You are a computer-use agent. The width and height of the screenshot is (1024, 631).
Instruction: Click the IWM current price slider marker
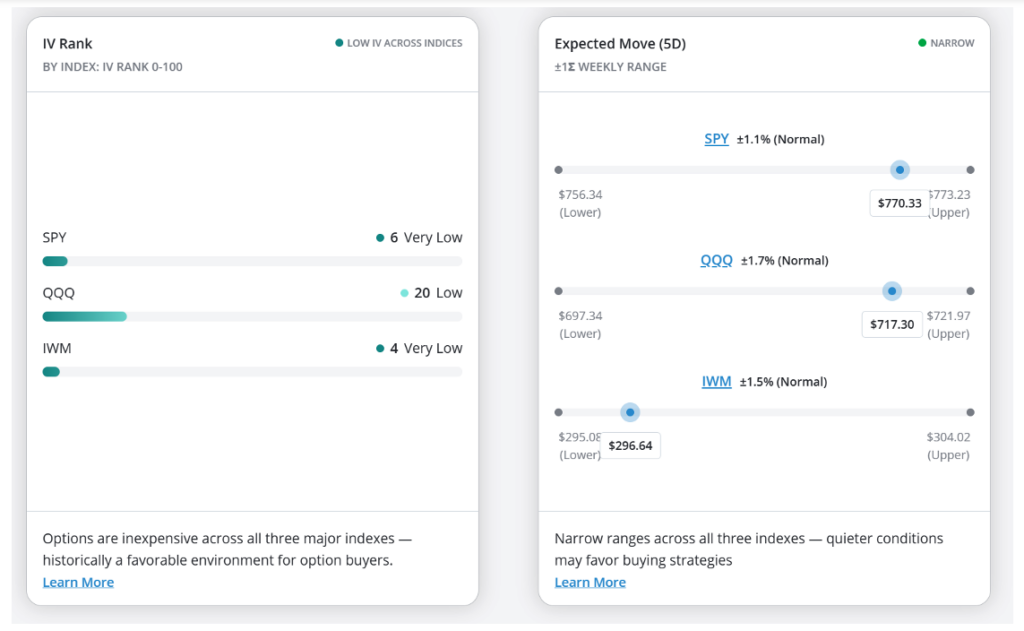(630, 412)
